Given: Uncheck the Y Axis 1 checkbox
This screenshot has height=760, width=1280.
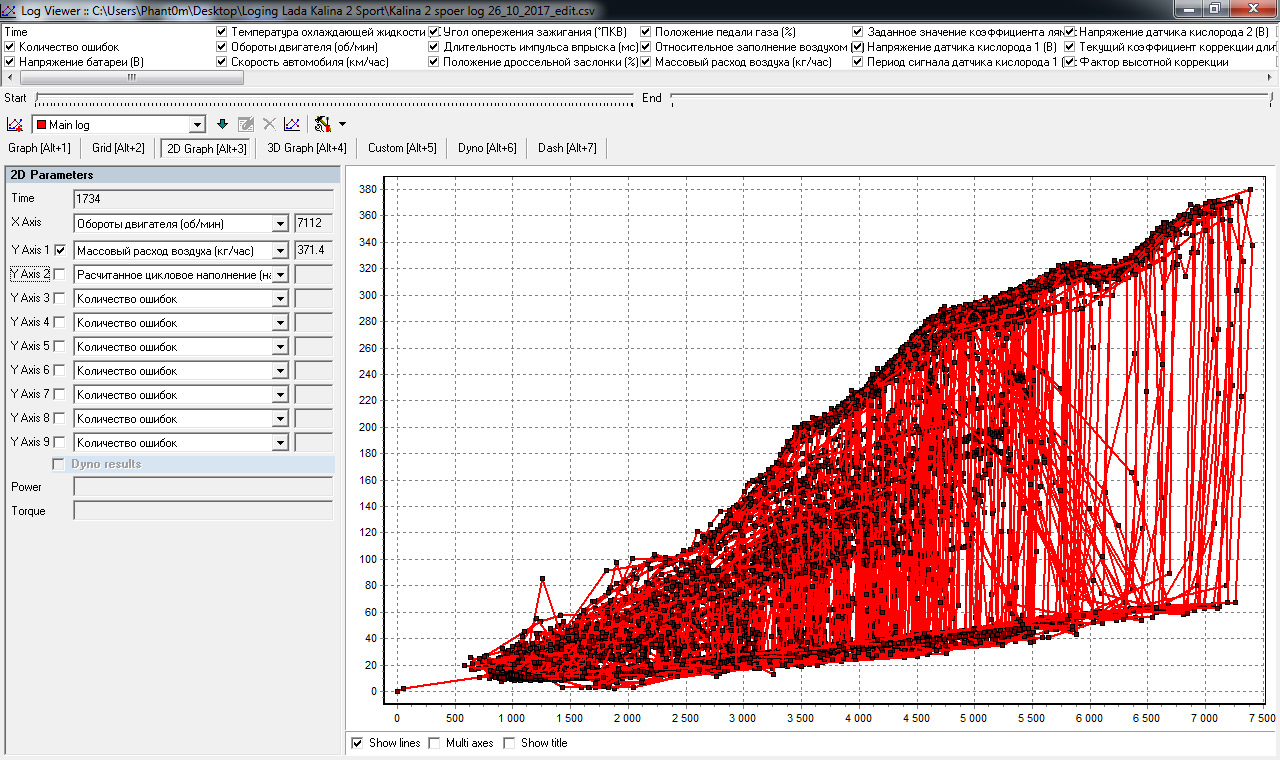Looking at the screenshot, I should point(60,250).
